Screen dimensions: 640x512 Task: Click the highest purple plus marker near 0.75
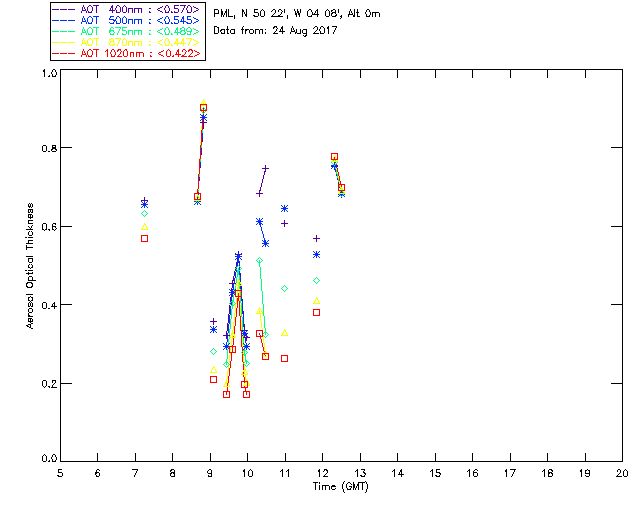265,168
